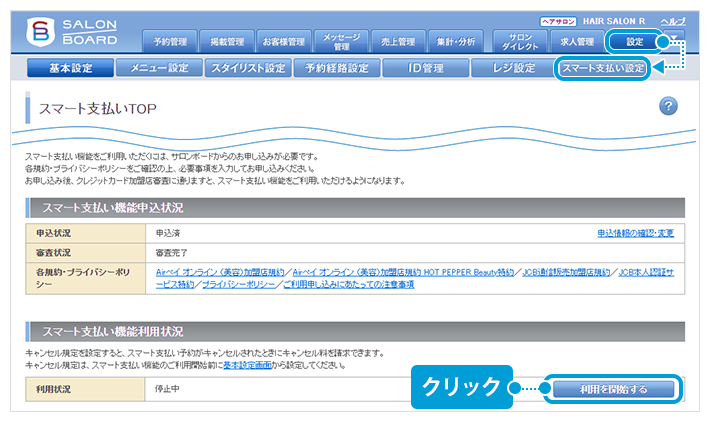
Task: Open the プライバシーポリシー link
Action: pyautogui.click(x=238, y=284)
